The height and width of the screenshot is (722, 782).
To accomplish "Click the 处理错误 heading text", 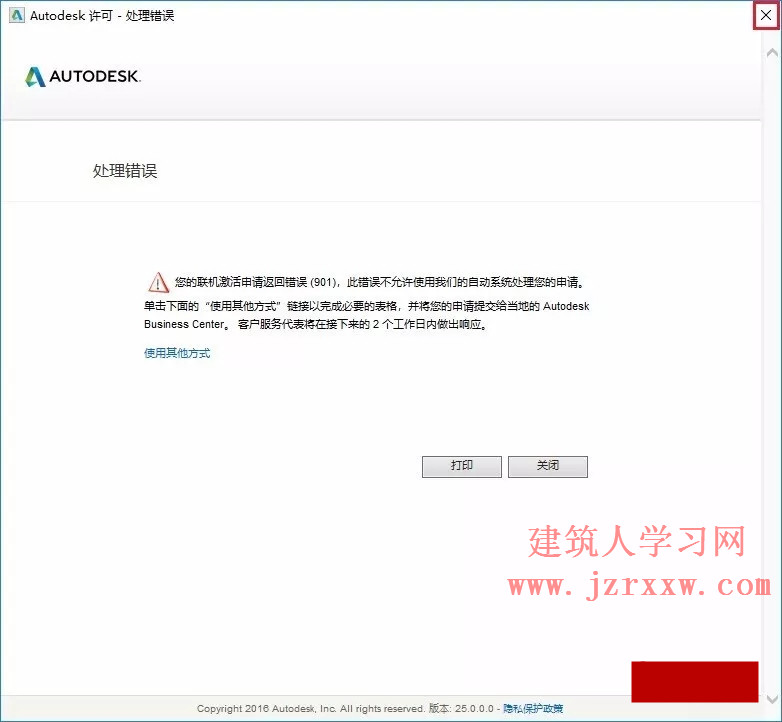I will tap(125, 171).
